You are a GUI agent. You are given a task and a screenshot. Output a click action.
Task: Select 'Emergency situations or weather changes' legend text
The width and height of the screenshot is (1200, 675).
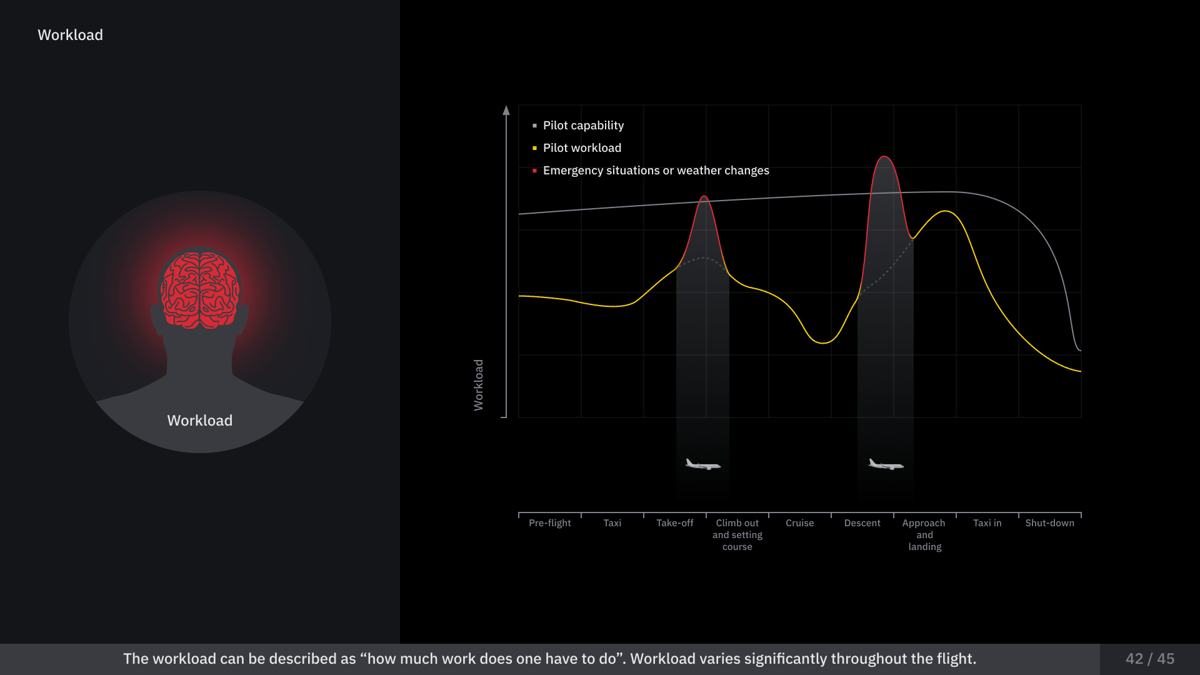(656, 171)
